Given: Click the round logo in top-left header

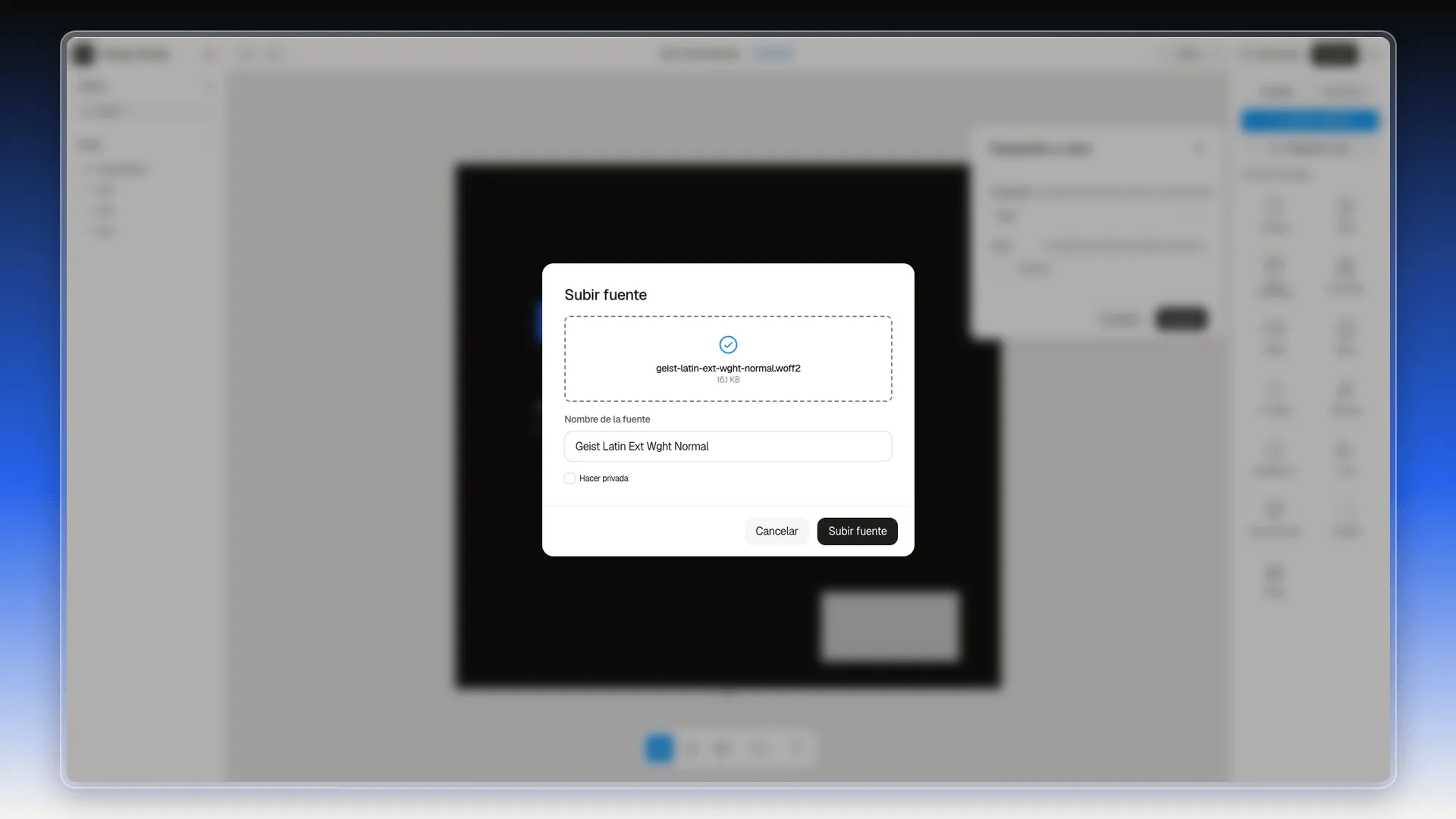Looking at the screenshot, I should [x=83, y=55].
